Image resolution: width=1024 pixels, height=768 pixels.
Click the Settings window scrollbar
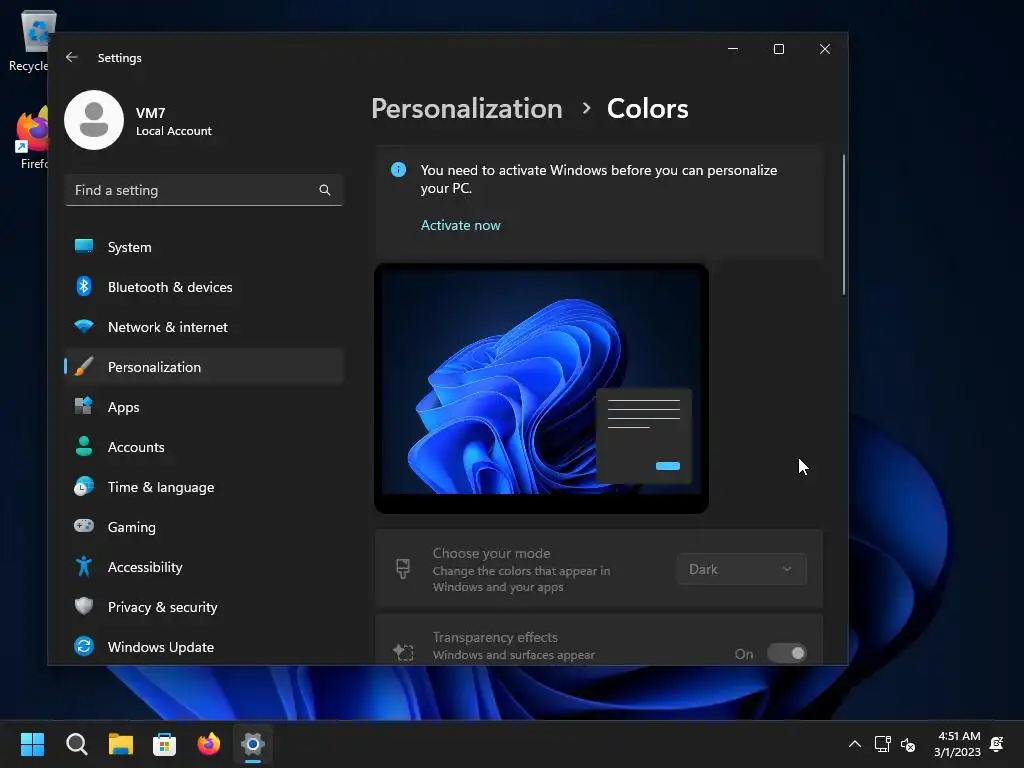pos(844,224)
